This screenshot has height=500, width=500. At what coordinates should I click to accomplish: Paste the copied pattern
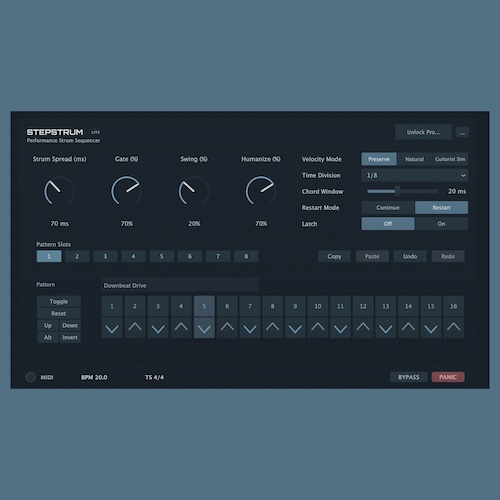click(372, 256)
